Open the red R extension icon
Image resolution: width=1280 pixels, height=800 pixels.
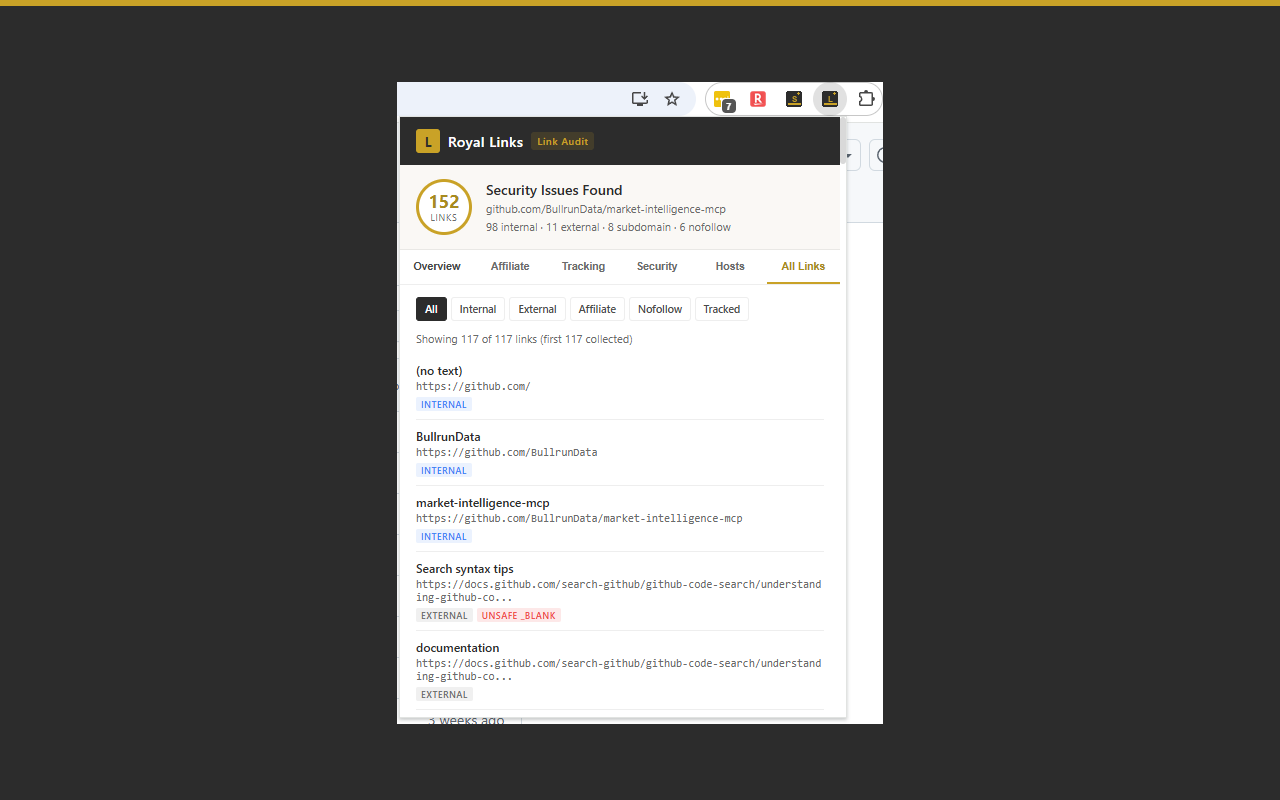pyautogui.click(x=758, y=99)
